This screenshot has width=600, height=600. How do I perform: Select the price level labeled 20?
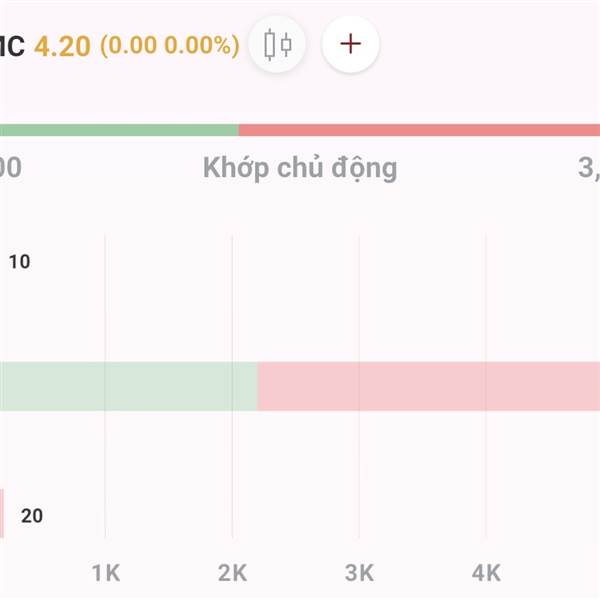point(32,516)
